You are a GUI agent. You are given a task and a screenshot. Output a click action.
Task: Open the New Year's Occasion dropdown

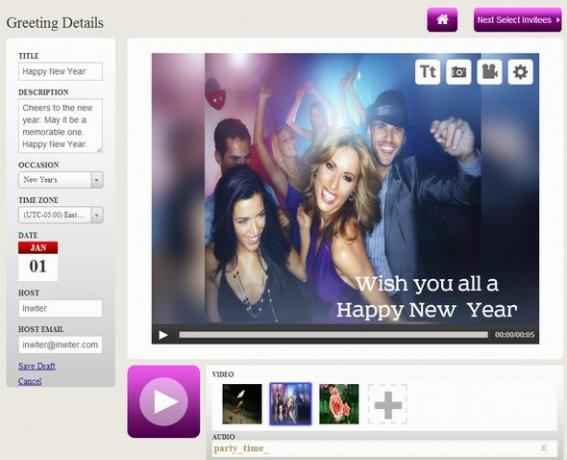point(61,180)
